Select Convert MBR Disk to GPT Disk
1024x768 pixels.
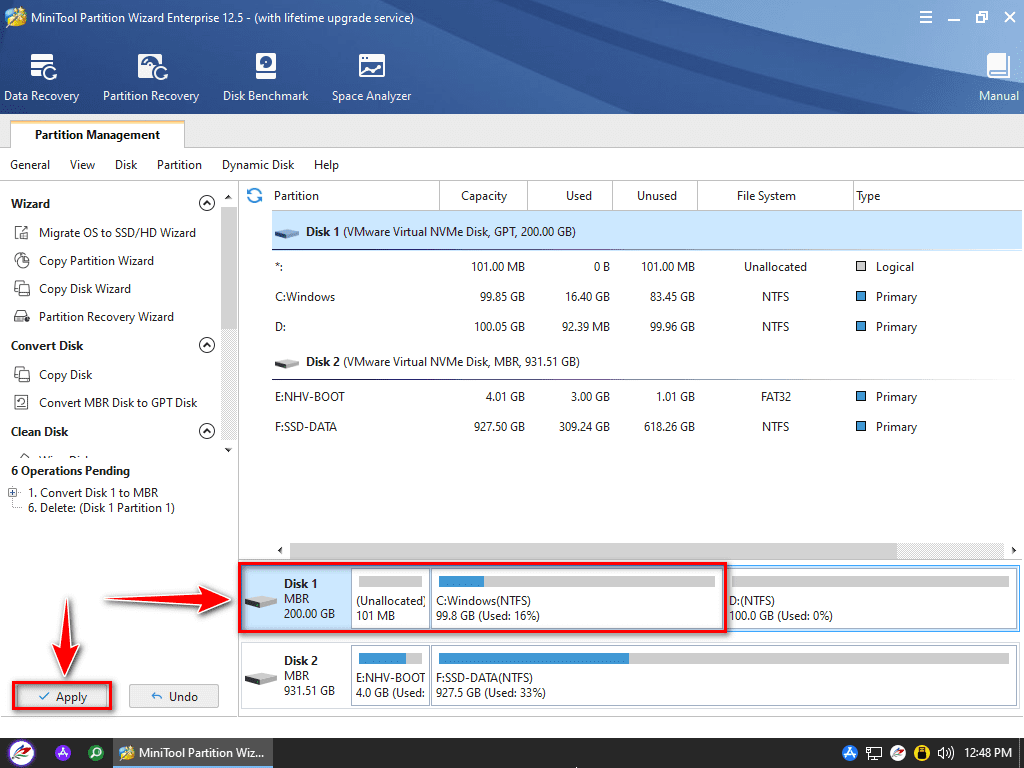click(110, 402)
